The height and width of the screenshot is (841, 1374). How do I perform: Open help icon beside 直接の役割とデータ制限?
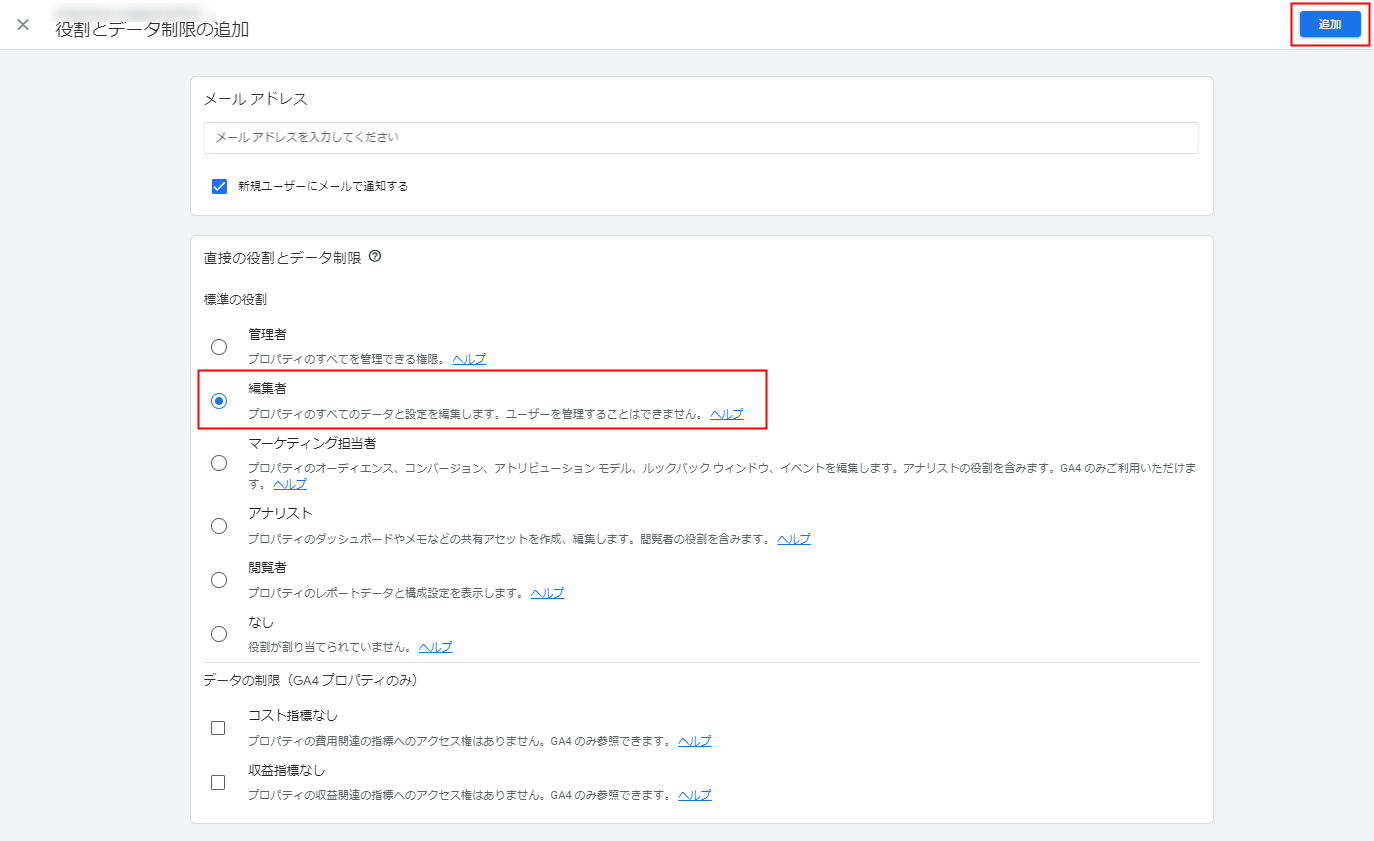(375, 257)
